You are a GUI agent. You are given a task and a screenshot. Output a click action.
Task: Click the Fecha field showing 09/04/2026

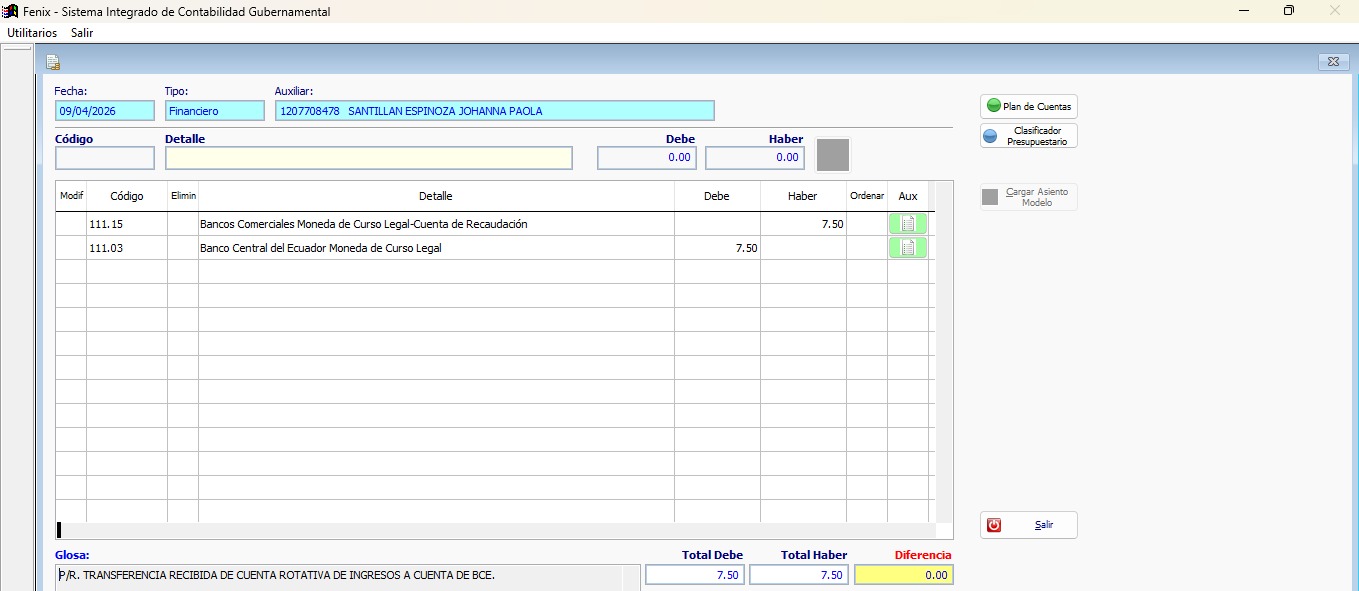(105, 111)
